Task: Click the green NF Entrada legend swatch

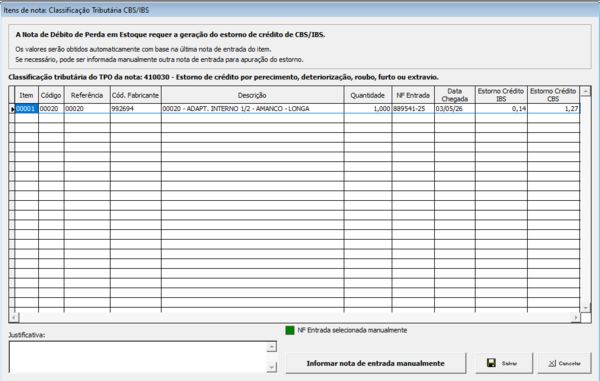Action: (x=290, y=330)
